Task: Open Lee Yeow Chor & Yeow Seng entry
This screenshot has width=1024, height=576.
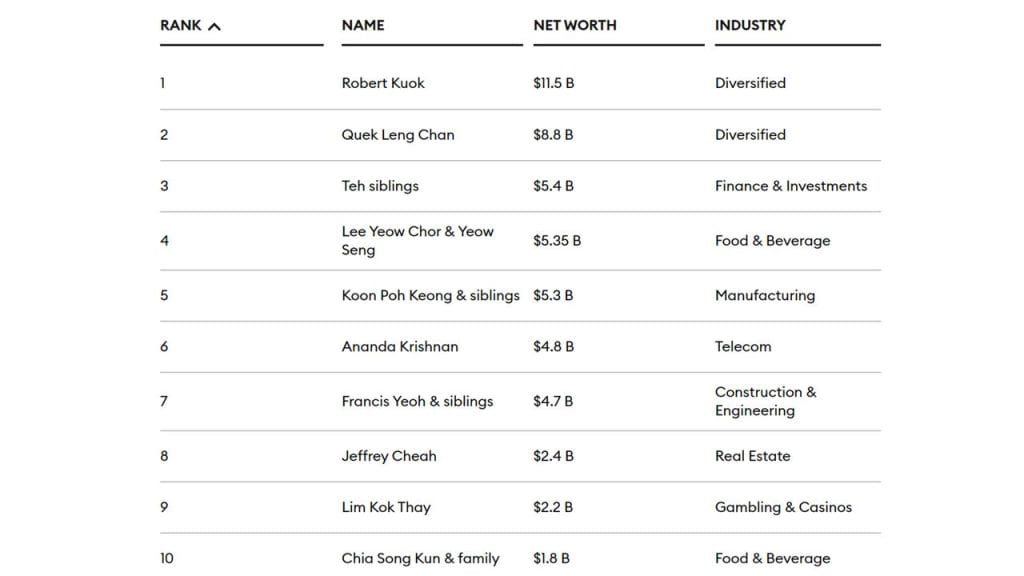Action: 417,240
